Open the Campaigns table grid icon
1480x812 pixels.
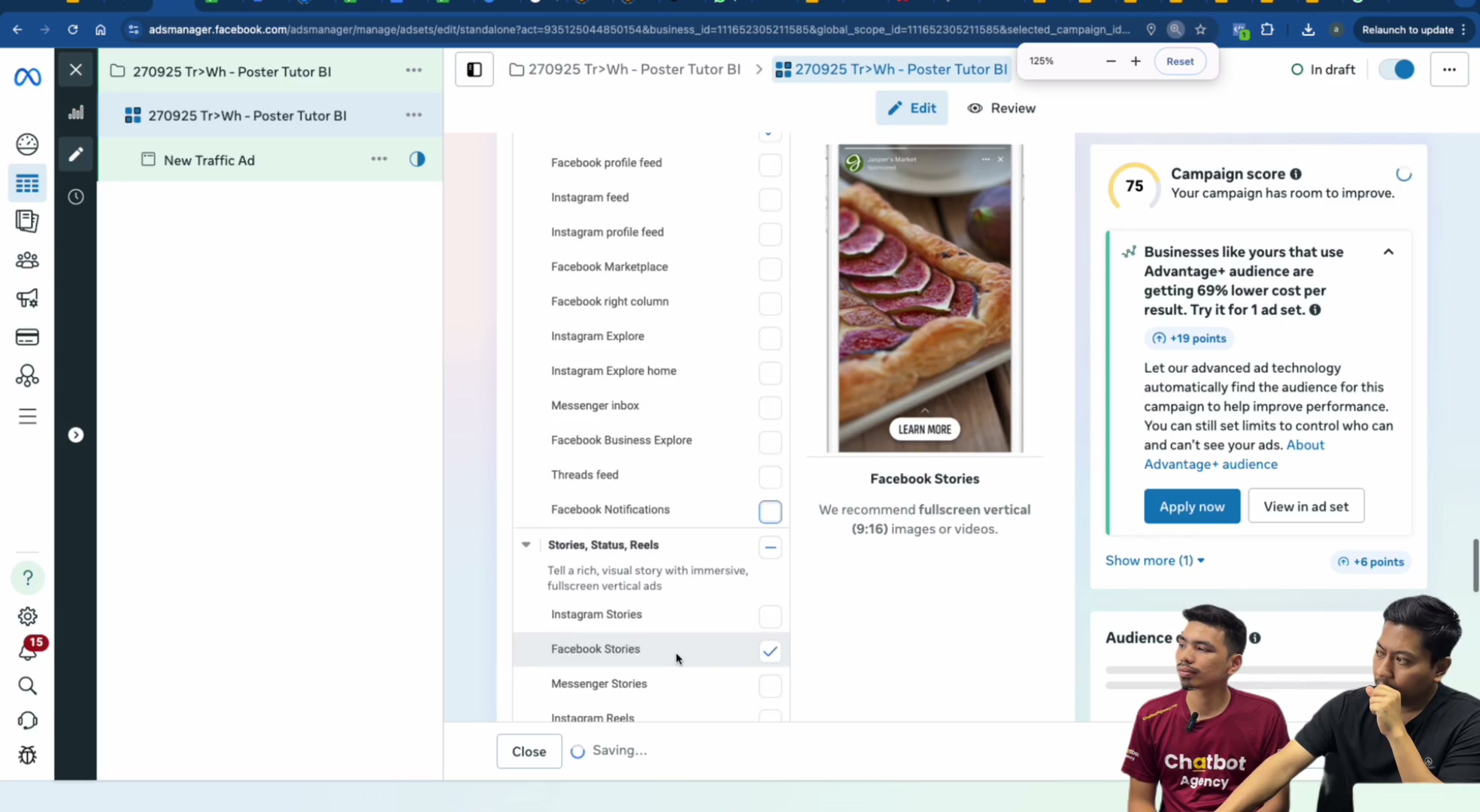tap(27, 183)
